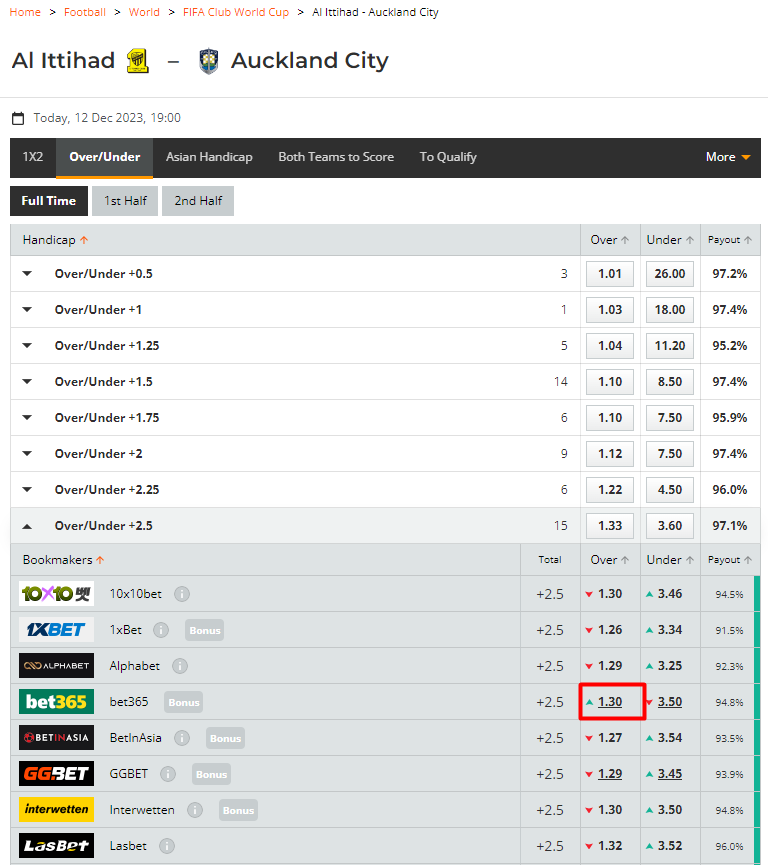This screenshot has width=768, height=865.
Task: Expand the Over/Under +0.5 row
Action: tap(28, 274)
